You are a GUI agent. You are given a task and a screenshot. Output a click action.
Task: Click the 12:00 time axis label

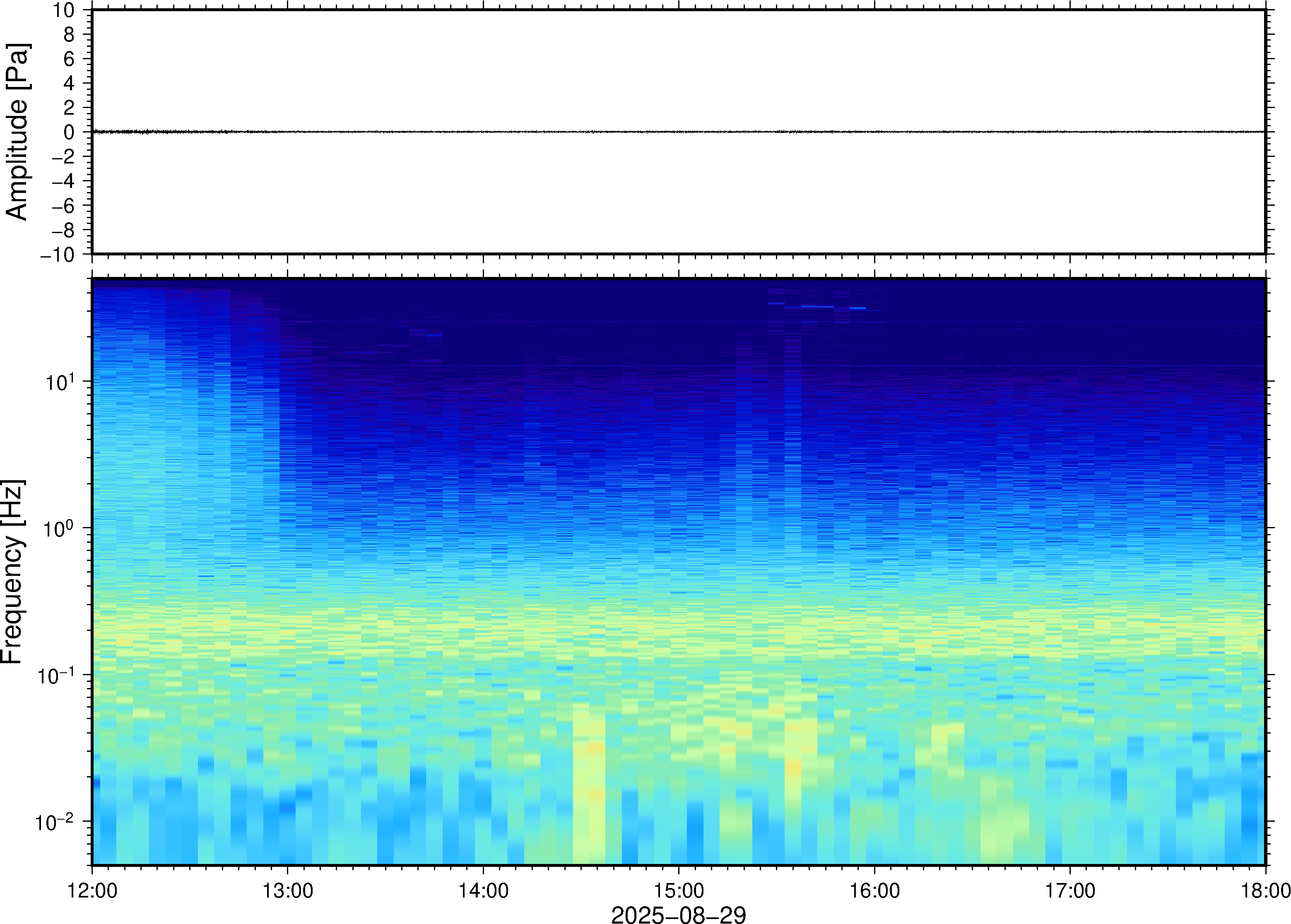pos(92,890)
